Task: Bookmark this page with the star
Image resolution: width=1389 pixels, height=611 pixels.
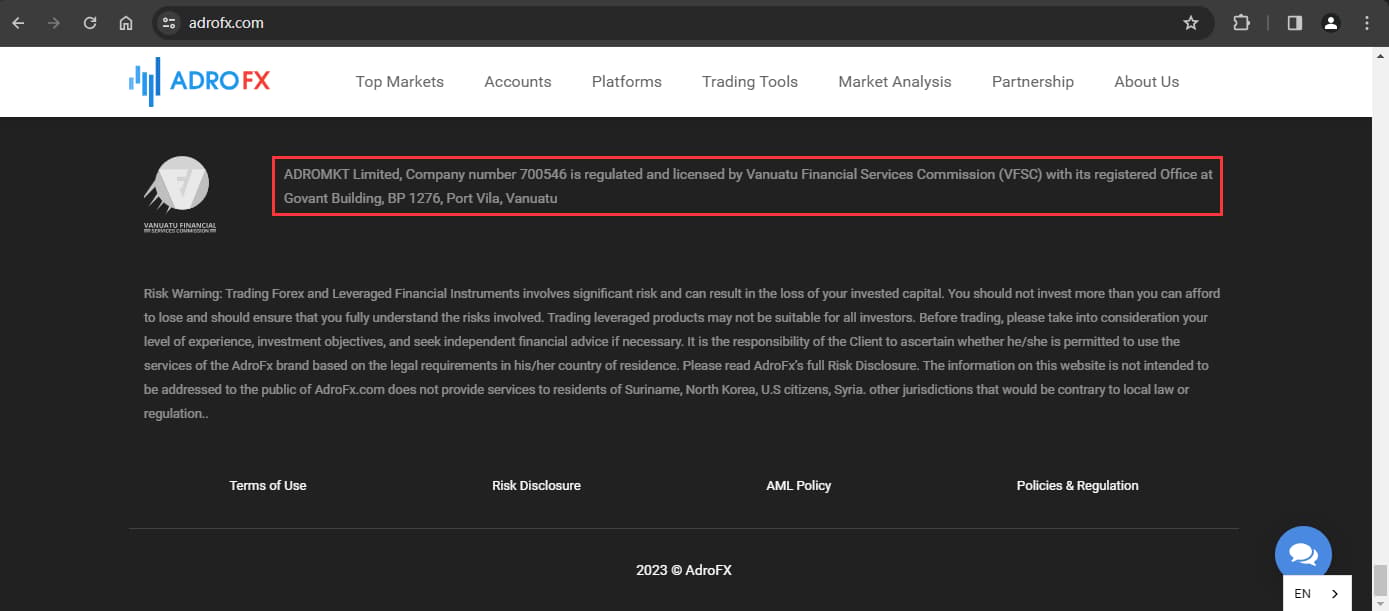Action: [1190, 23]
